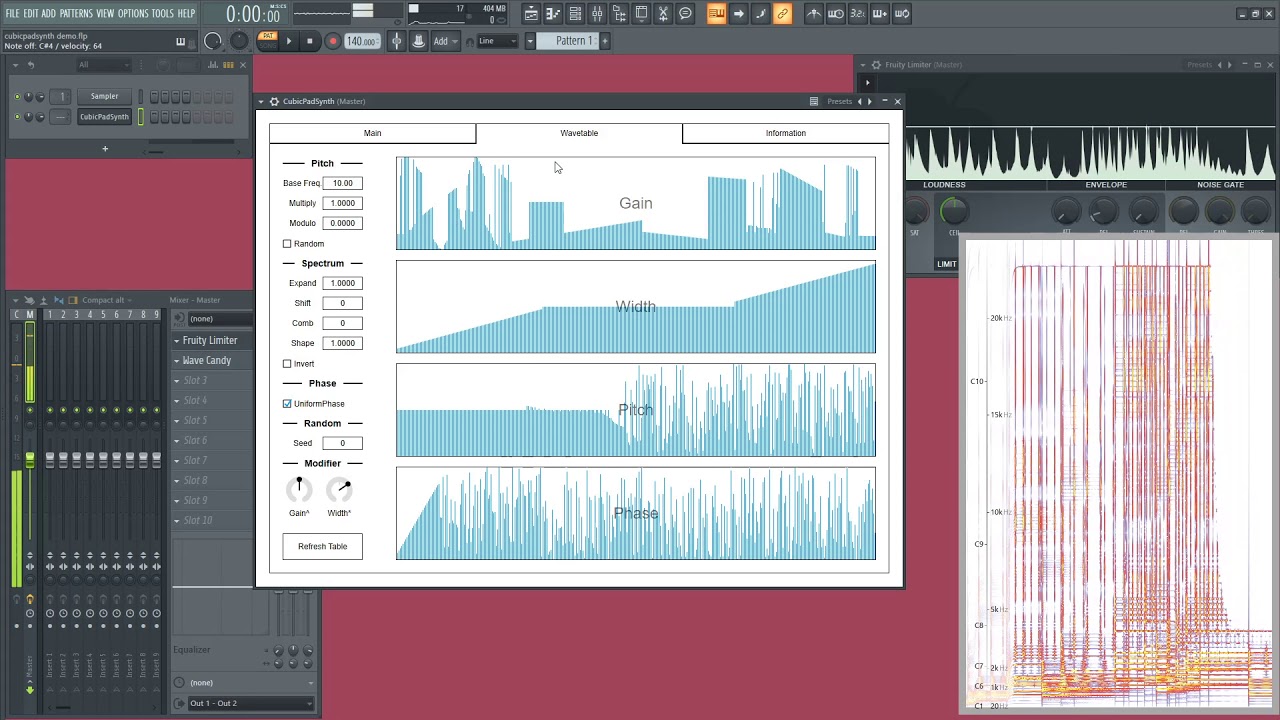
Task: Open the mixer Out 1 - Out 2 dropdown
Action: click(250, 703)
